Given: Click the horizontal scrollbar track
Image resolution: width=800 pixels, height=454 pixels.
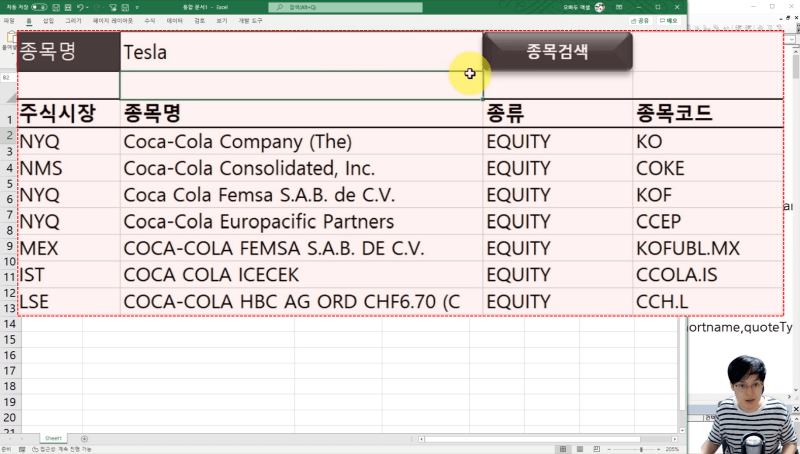Looking at the screenshot, I should click(x=547, y=439).
